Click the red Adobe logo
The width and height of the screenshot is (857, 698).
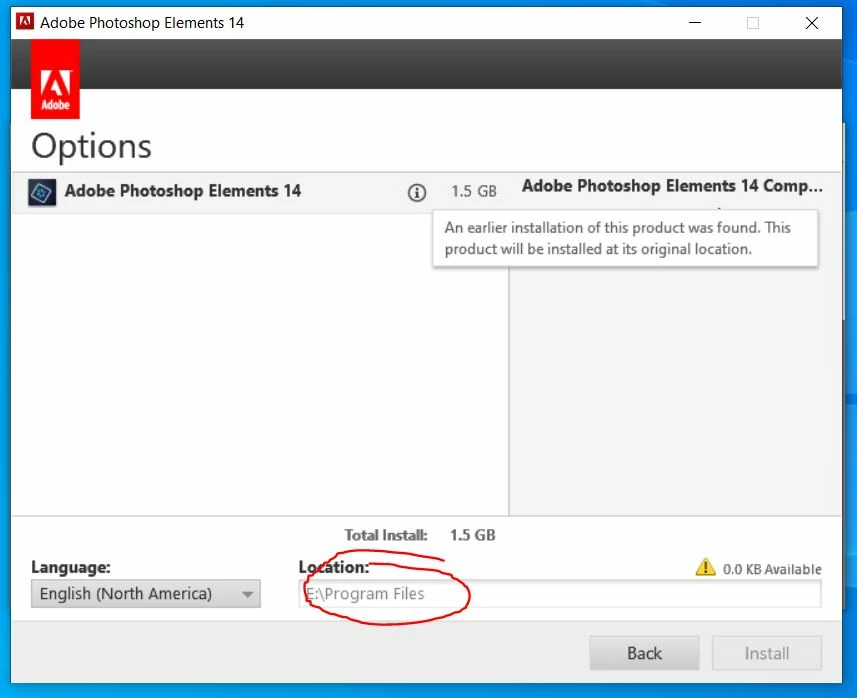[x=55, y=79]
